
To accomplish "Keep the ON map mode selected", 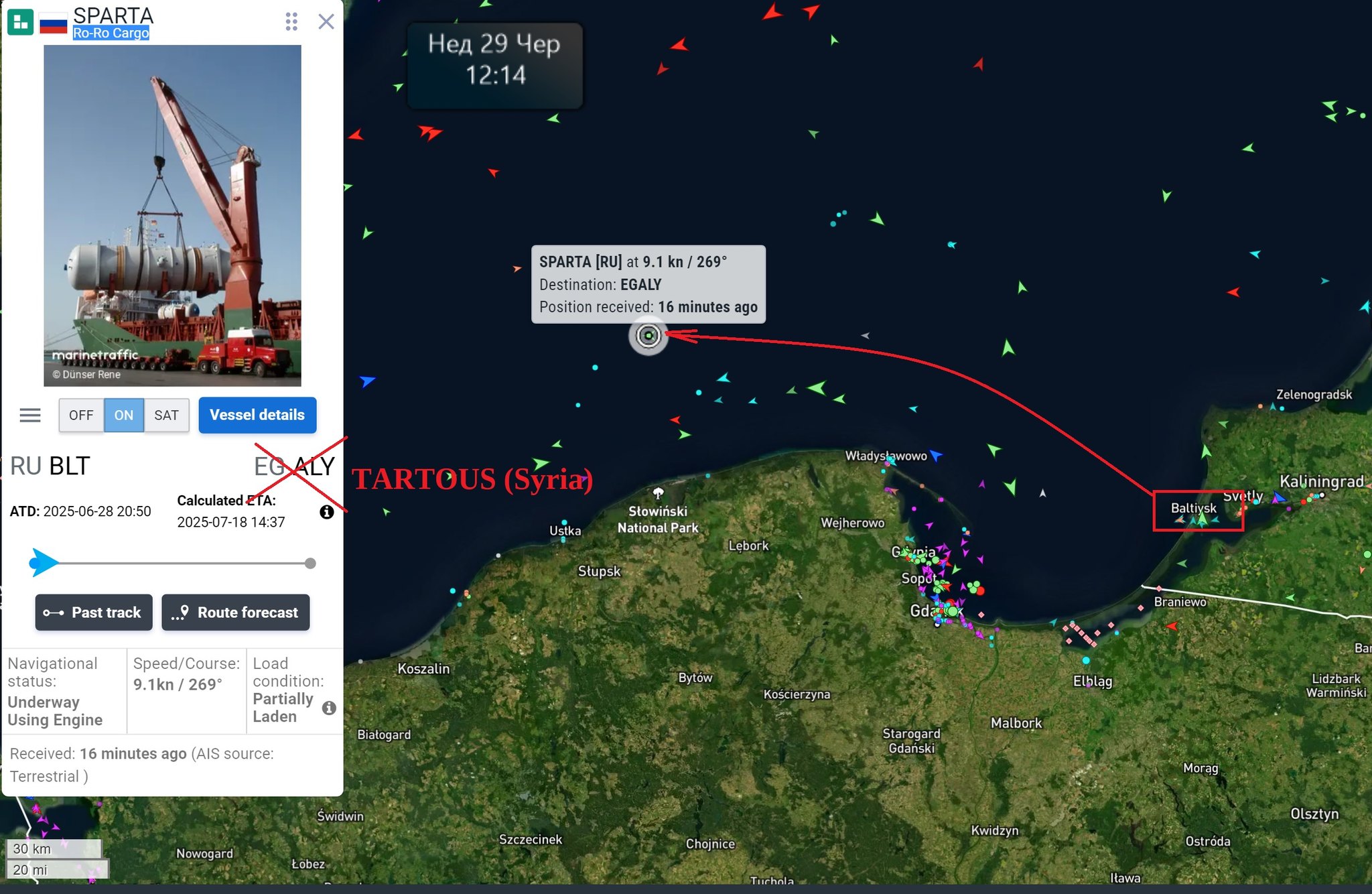I will [123, 416].
